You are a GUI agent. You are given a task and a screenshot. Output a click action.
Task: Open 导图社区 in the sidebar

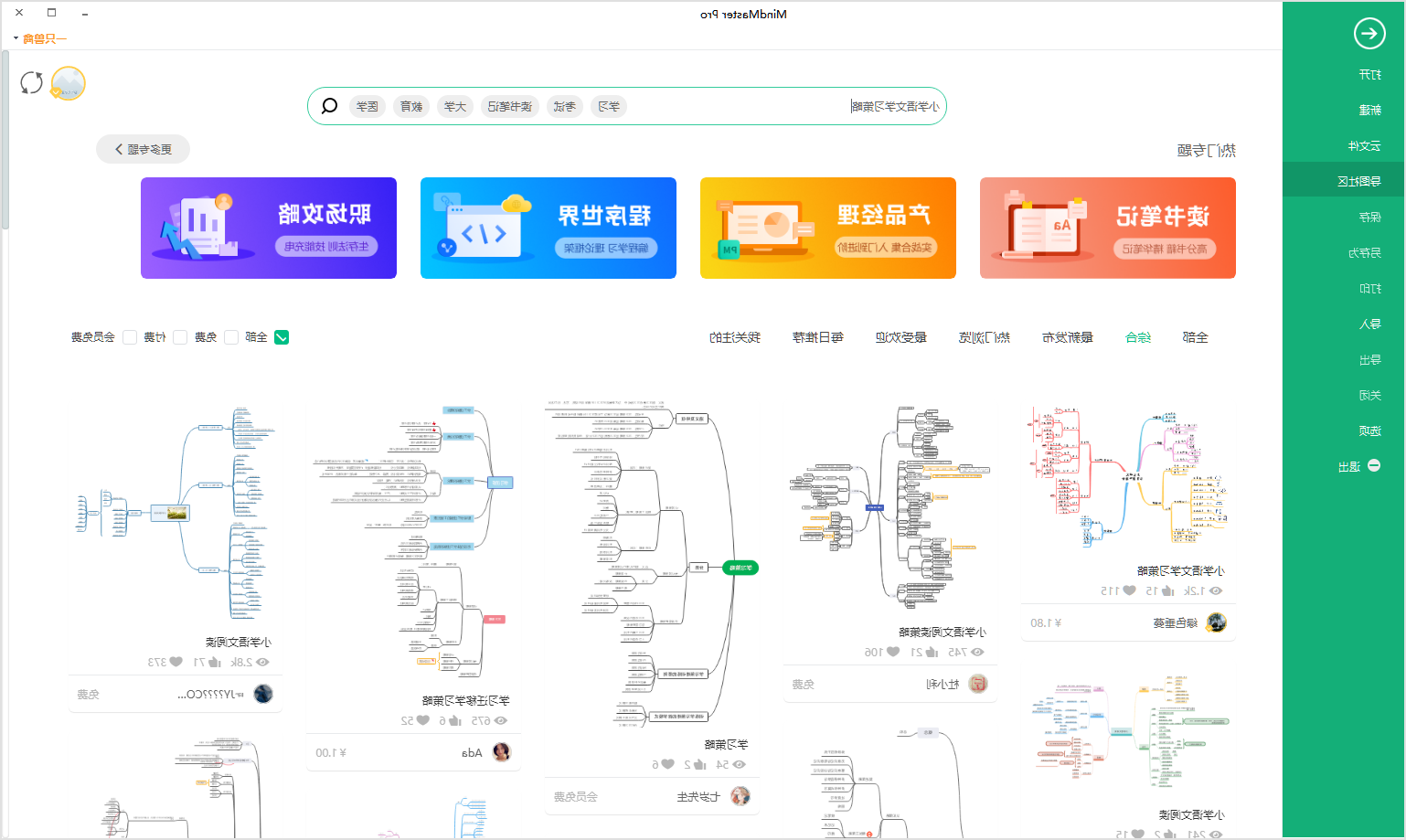coord(1343,181)
